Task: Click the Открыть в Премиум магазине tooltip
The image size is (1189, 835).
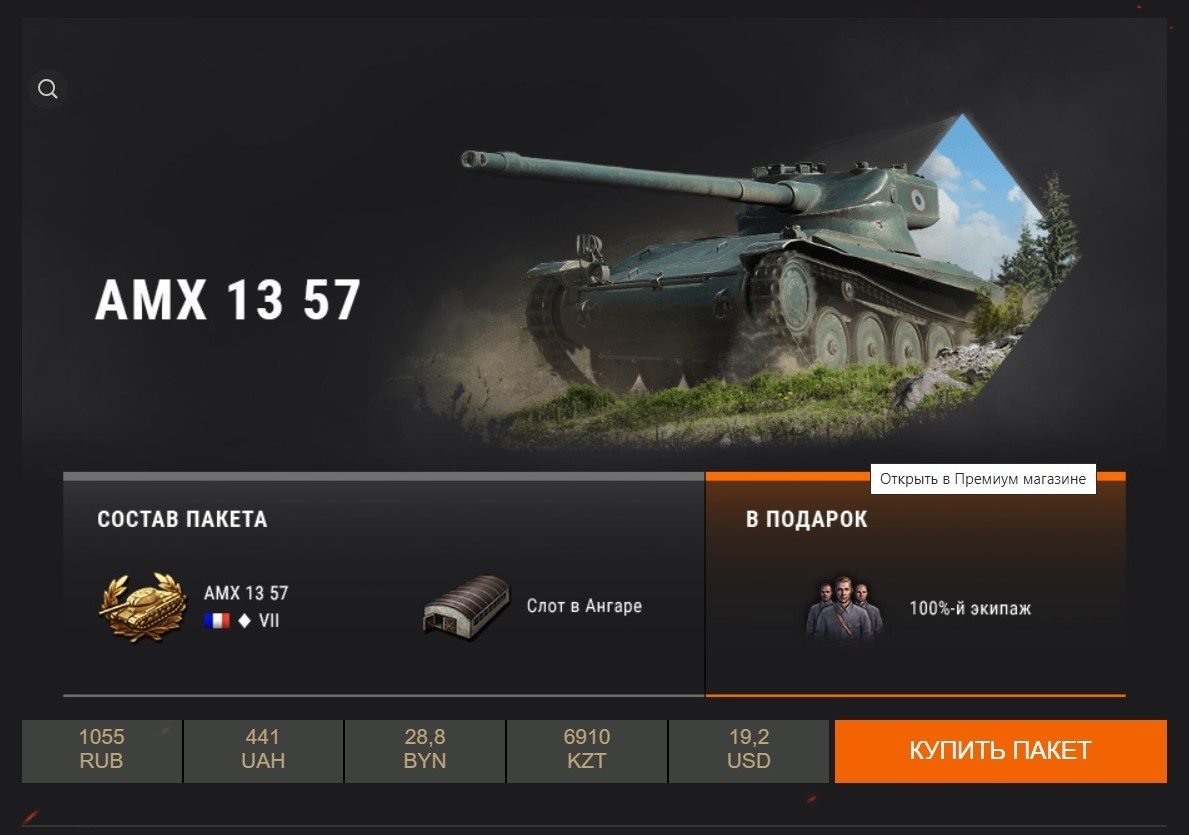Action: 983,479
